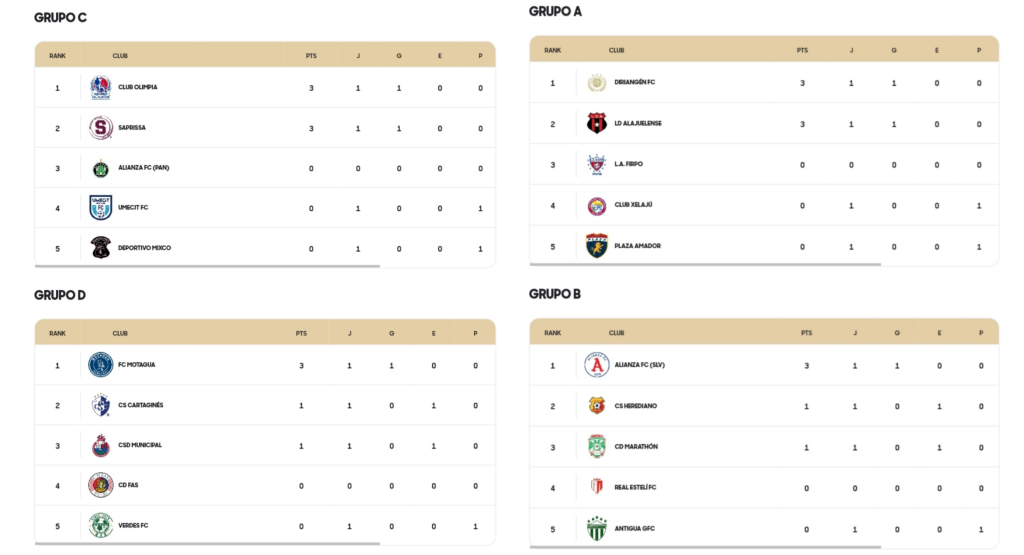The height and width of the screenshot is (555, 1024).
Task: Select the RANK column header in Grupo A
Action: 552,50
